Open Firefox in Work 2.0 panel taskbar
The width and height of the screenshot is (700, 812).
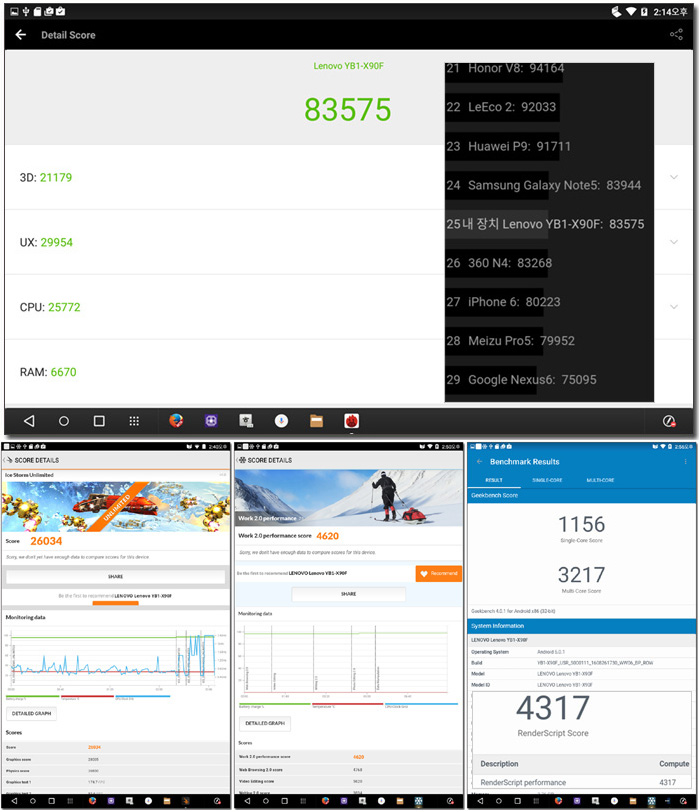[x=325, y=801]
